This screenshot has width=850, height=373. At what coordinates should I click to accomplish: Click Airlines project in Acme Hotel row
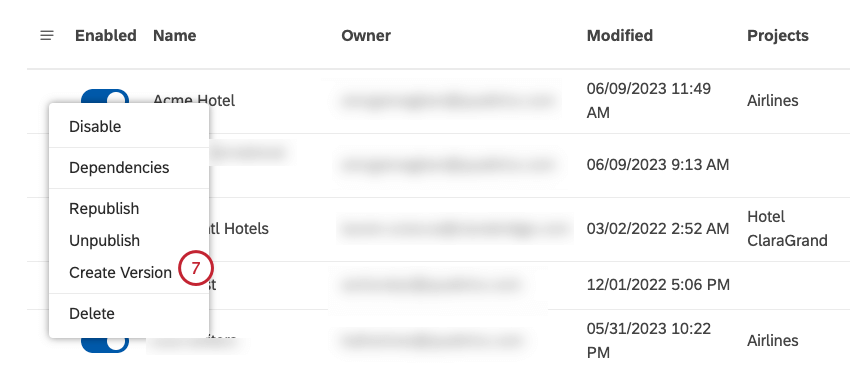point(772,100)
